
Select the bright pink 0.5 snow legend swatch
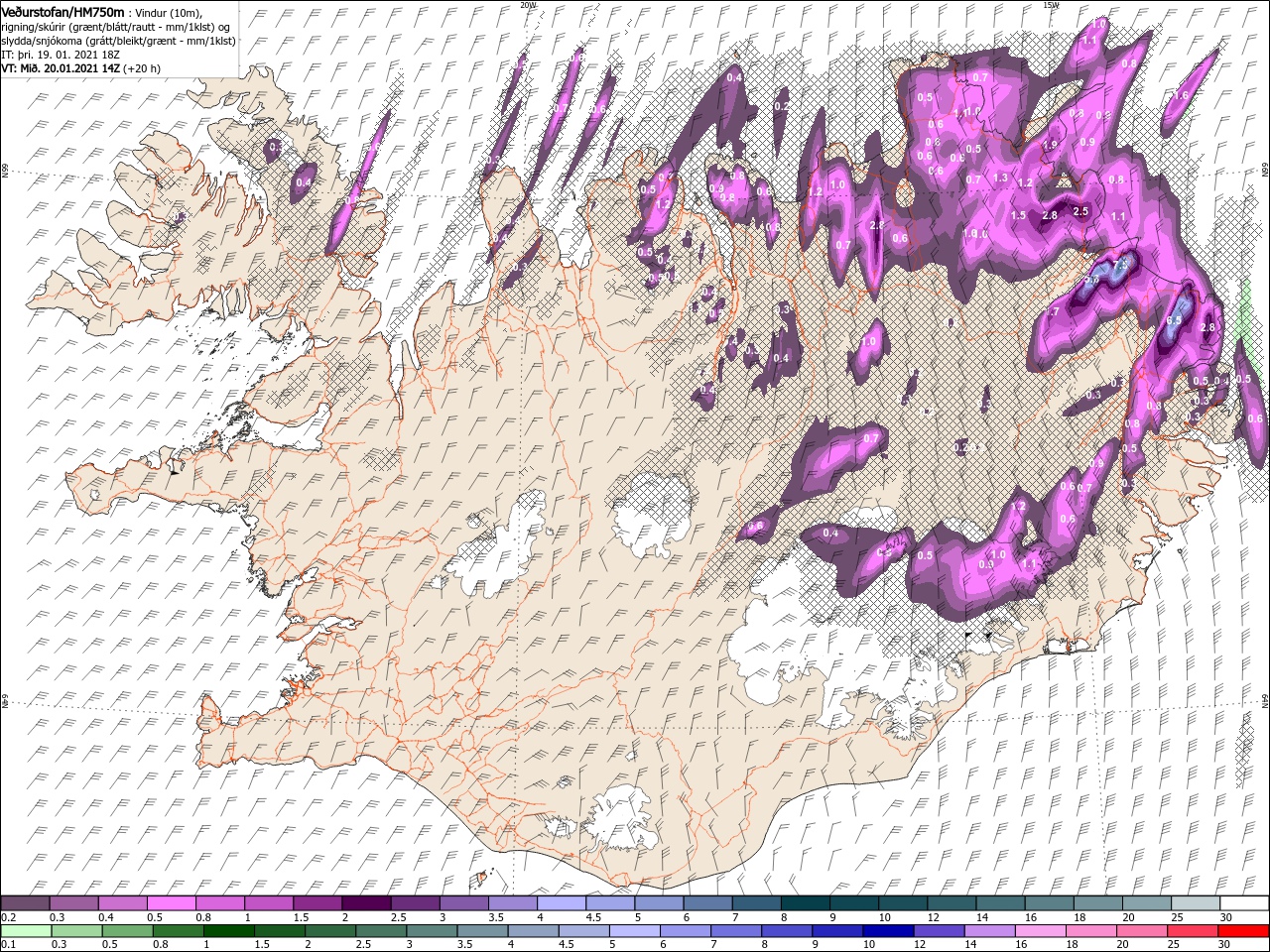pos(171,903)
